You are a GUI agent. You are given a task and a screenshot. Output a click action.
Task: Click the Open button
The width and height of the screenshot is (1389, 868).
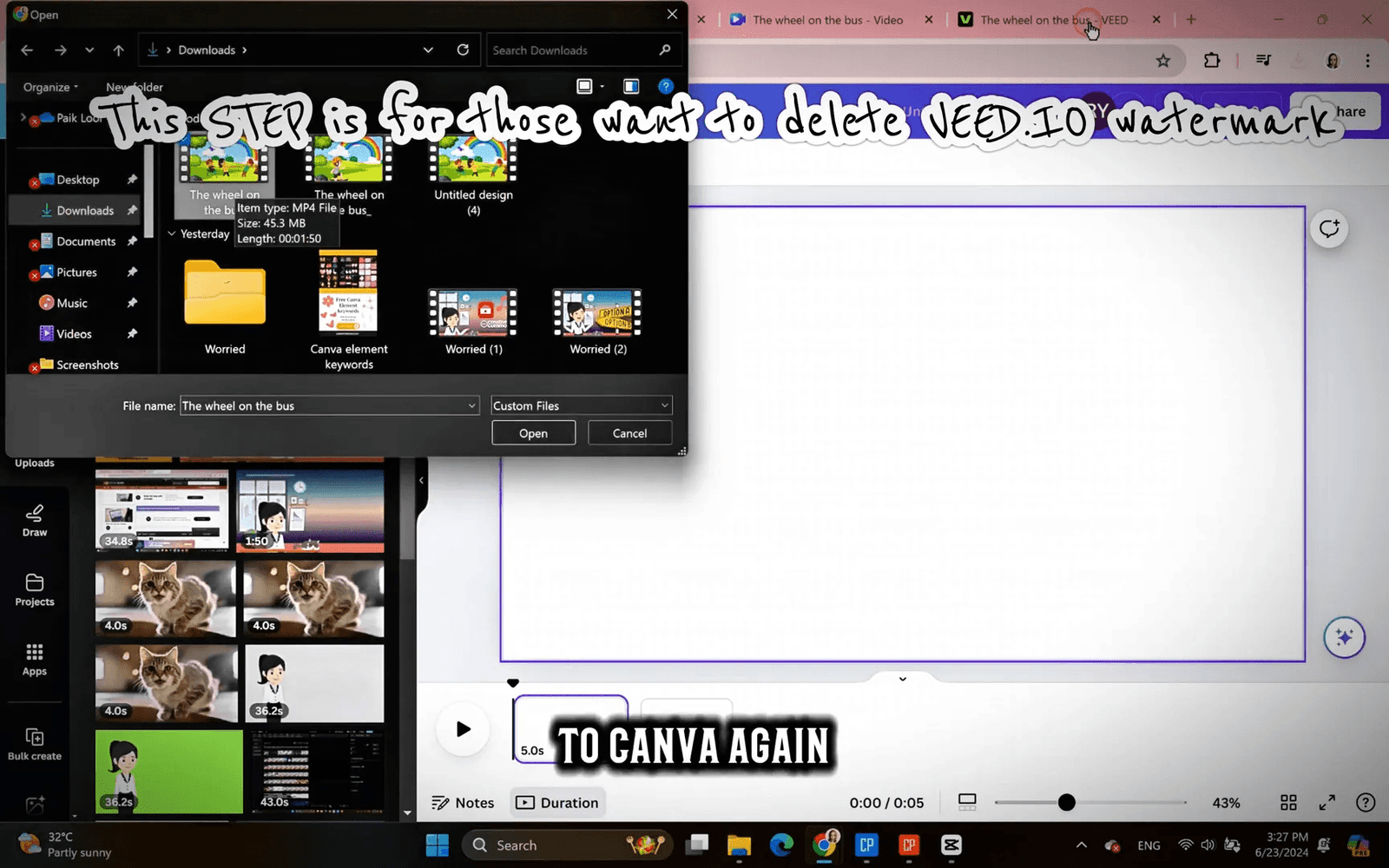click(533, 433)
